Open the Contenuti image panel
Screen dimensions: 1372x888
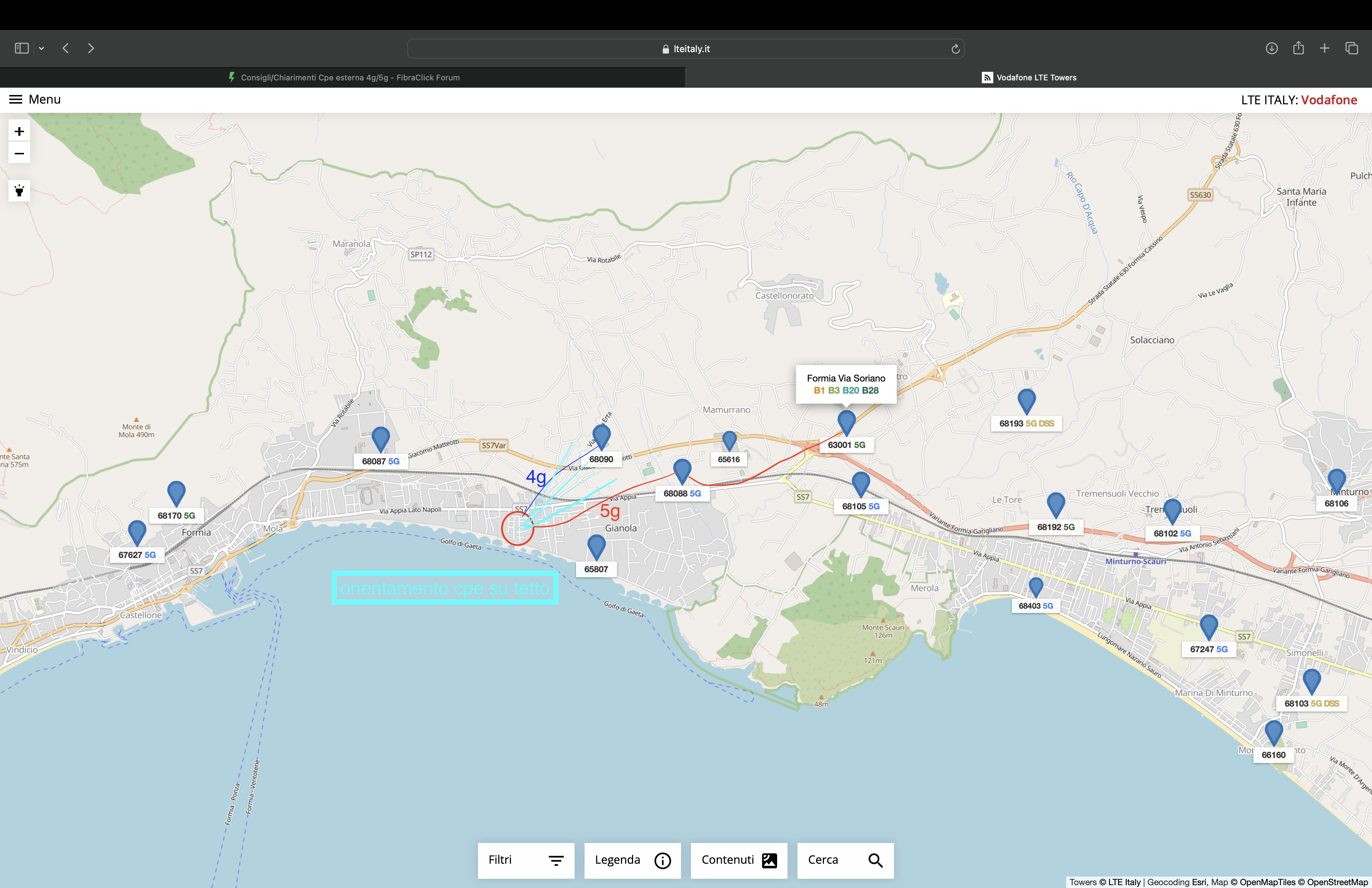[739, 860]
